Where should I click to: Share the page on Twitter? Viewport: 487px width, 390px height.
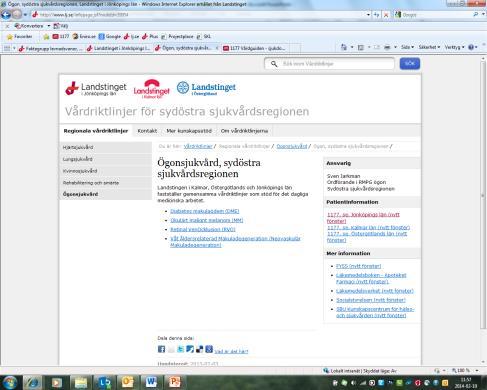tap(180, 349)
